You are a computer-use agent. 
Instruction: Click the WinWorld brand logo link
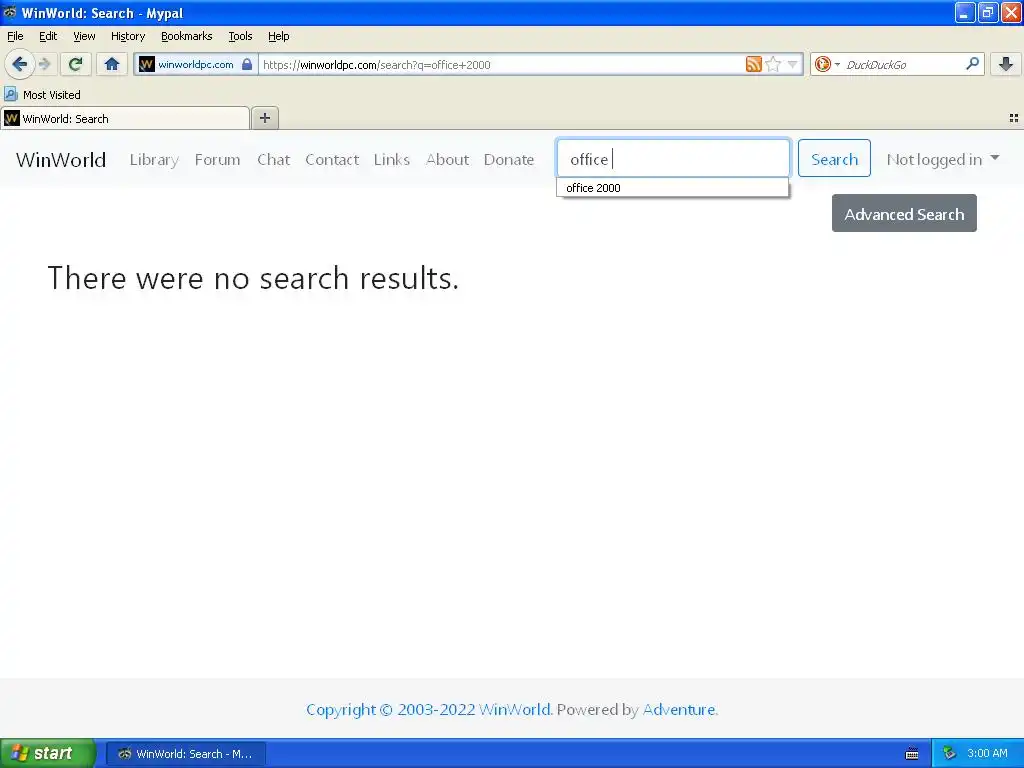pyautogui.click(x=61, y=159)
